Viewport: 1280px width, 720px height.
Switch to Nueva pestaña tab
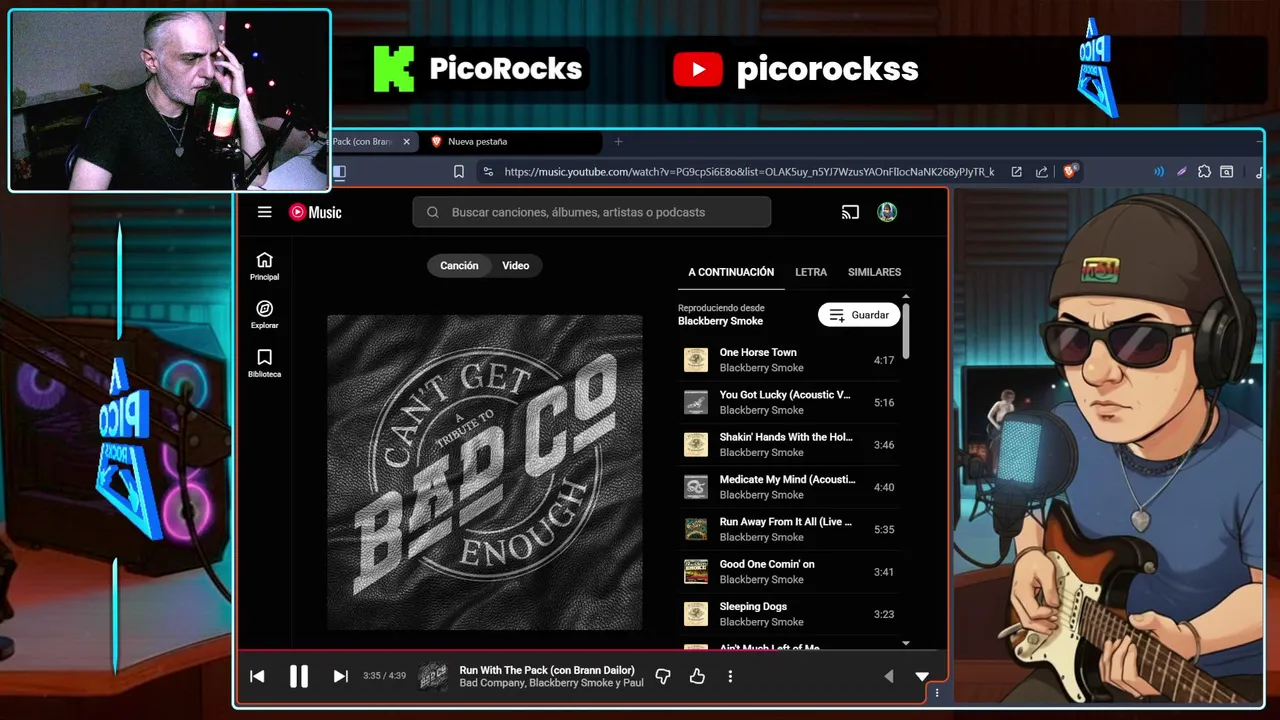tap(511, 142)
